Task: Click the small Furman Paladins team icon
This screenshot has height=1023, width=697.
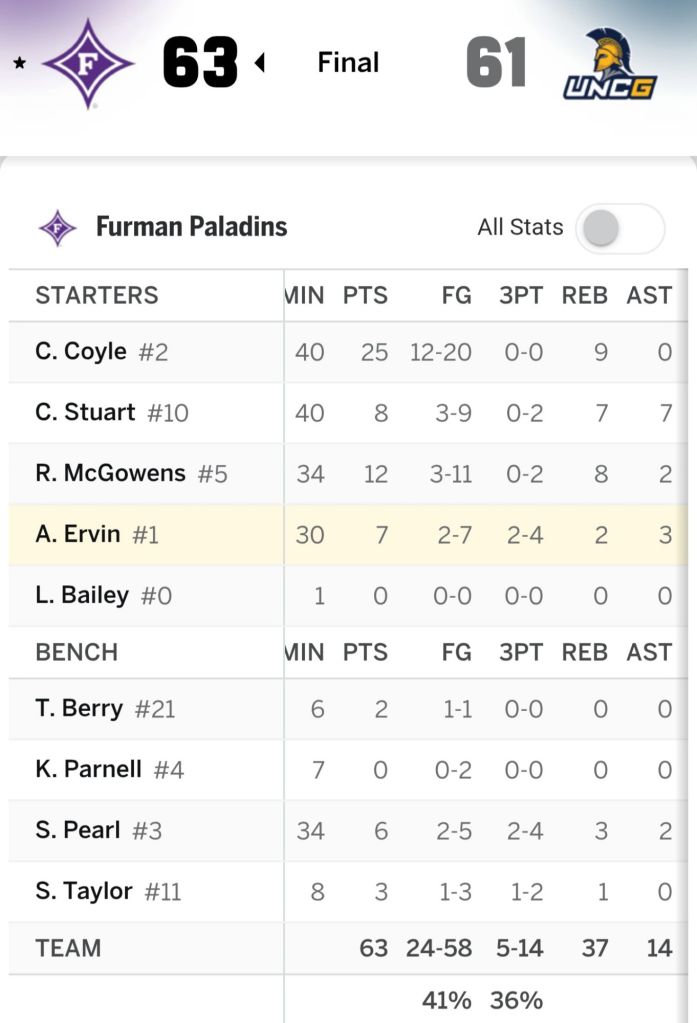Action: [x=57, y=228]
